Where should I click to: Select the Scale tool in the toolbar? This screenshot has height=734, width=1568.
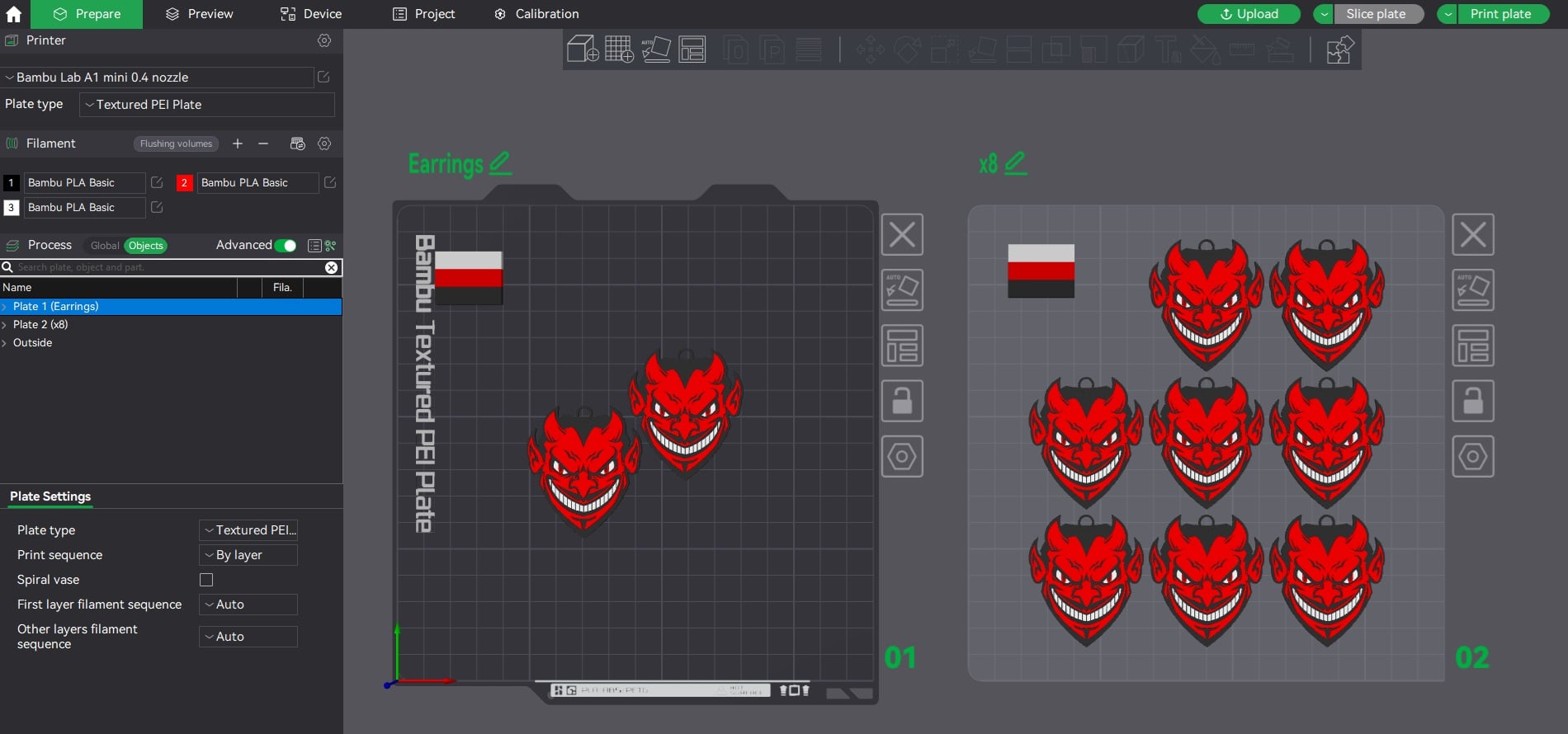tap(944, 49)
